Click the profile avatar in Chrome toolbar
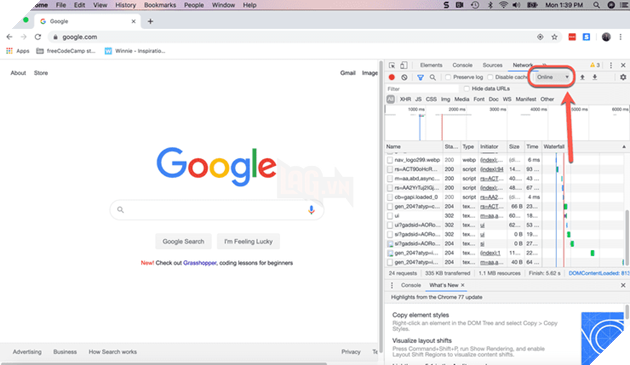This screenshot has height=365, width=630. tap(606, 37)
